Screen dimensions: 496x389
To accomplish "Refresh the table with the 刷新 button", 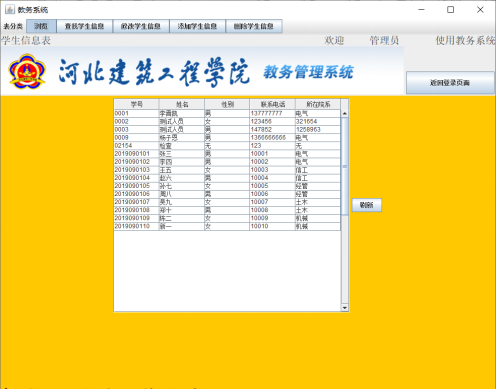I will pyautogui.click(x=367, y=205).
